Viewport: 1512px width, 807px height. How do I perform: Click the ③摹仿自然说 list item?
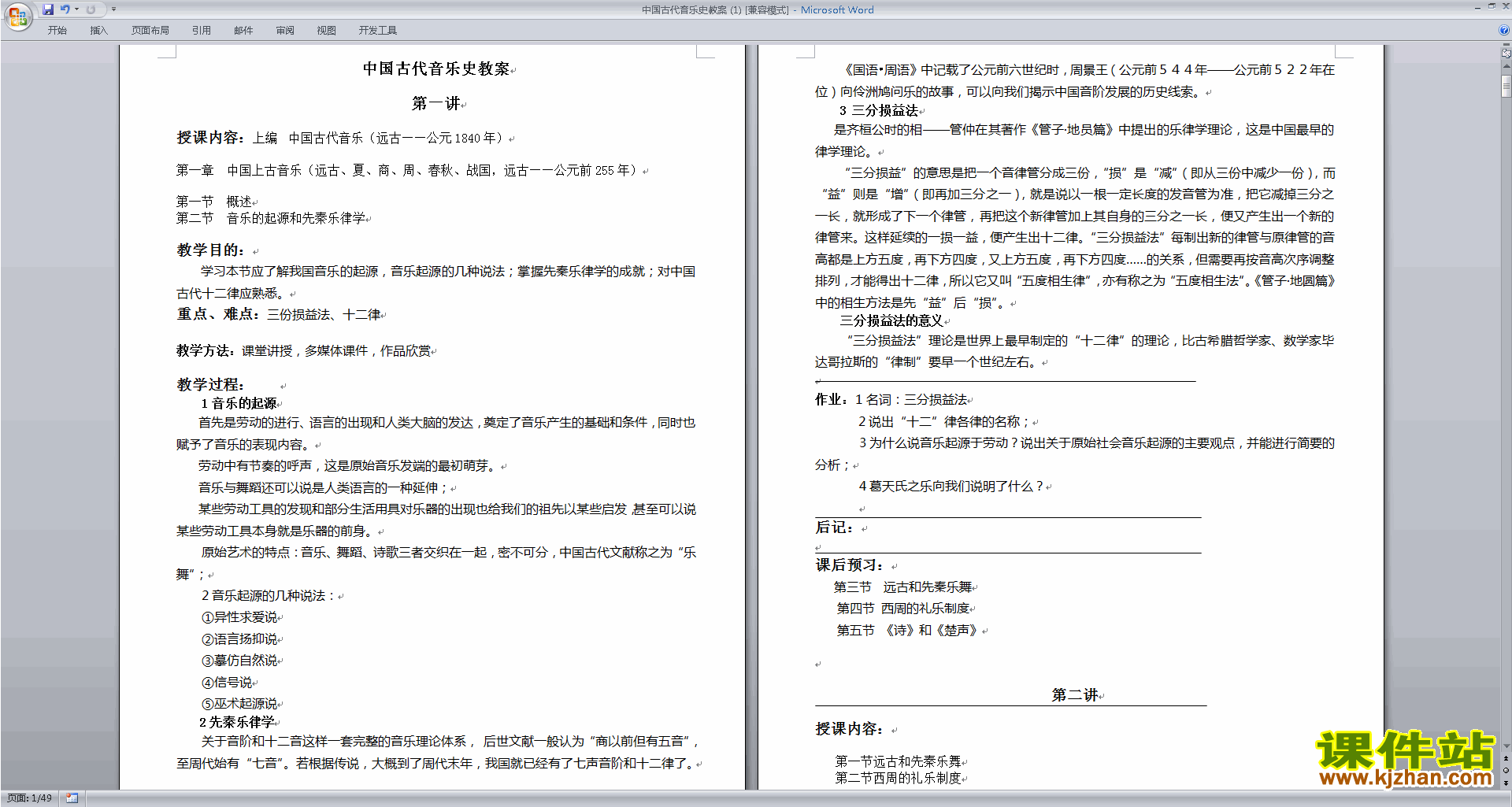239,661
